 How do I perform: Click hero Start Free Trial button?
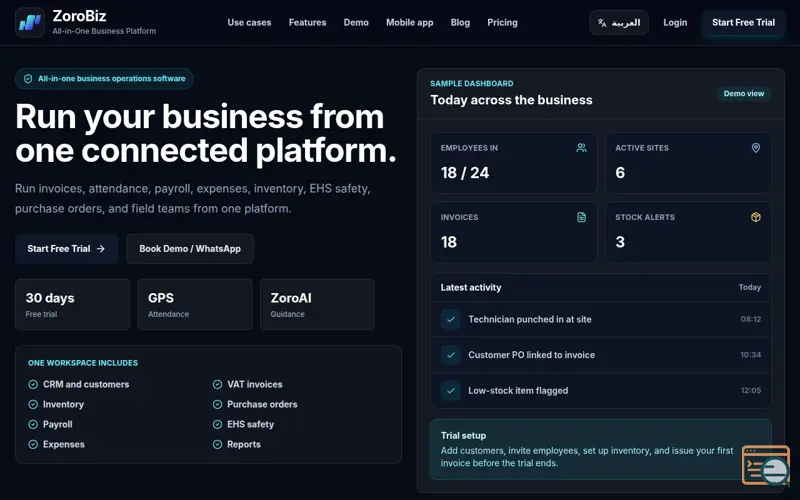point(66,248)
